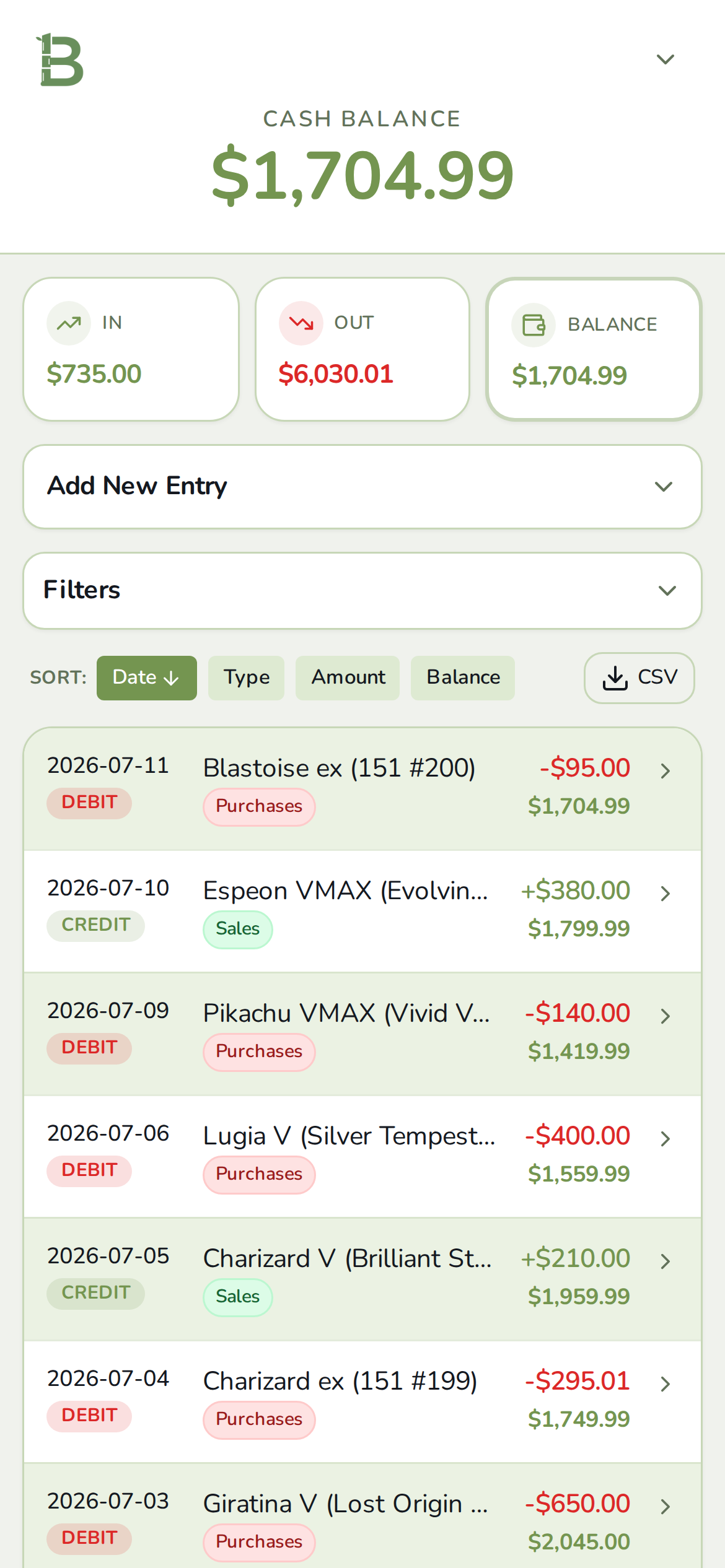Click the DEBIT badge dated 2026-07-03

coord(89,1538)
